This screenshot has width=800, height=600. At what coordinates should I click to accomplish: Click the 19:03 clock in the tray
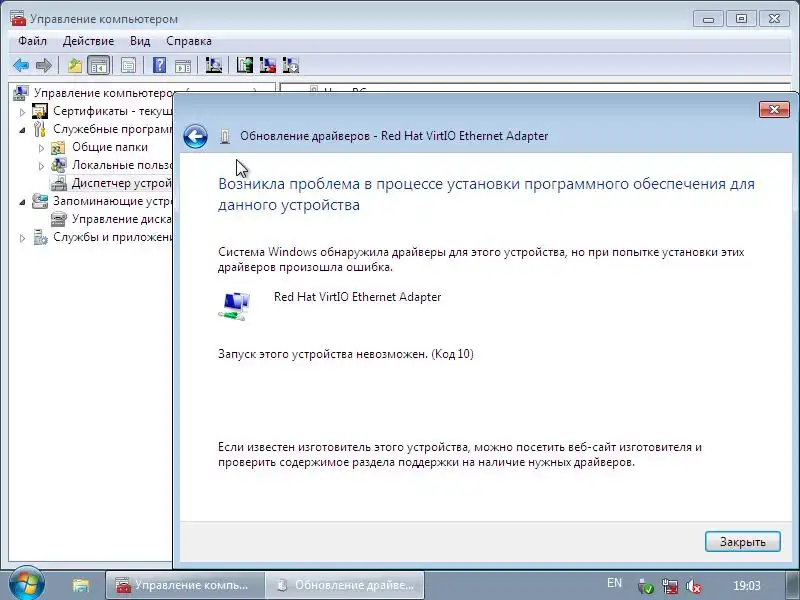click(x=746, y=586)
